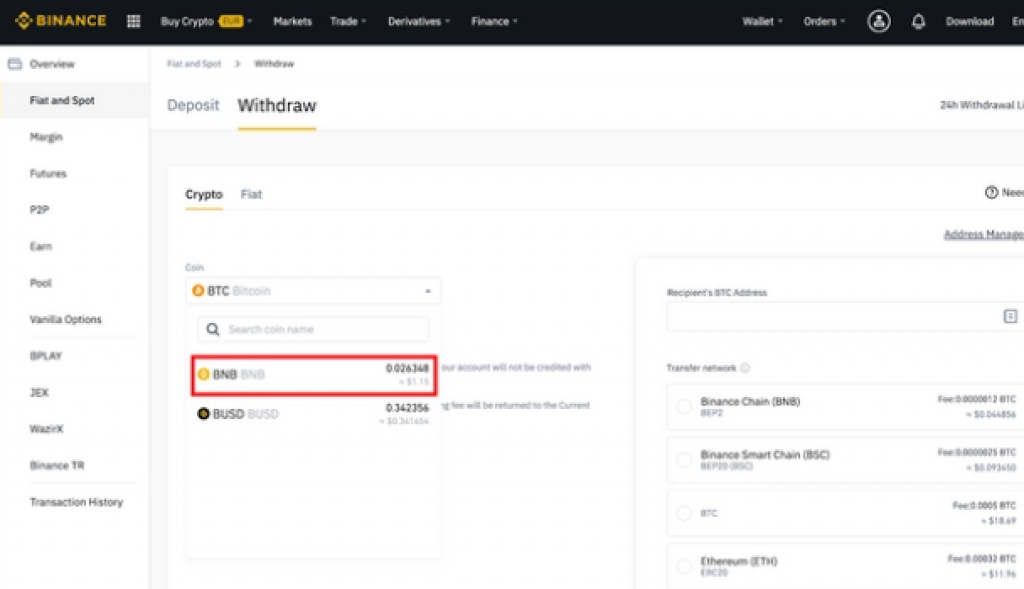Open BPLAY in the sidebar
The height and width of the screenshot is (589, 1024).
click(x=46, y=356)
